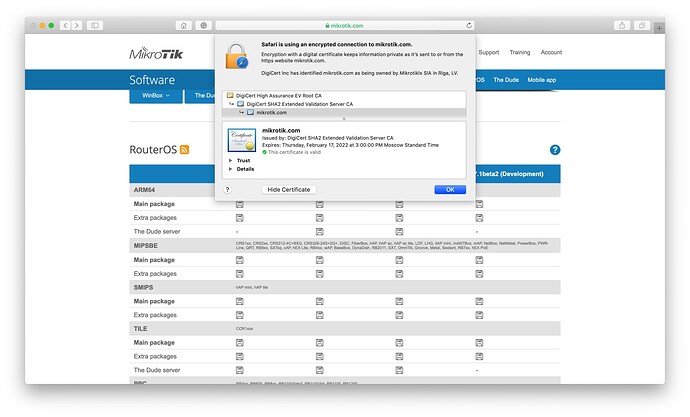This screenshot has width=690, height=417.
Task: Go forward with Safari's forward arrow
Action: 77,26
